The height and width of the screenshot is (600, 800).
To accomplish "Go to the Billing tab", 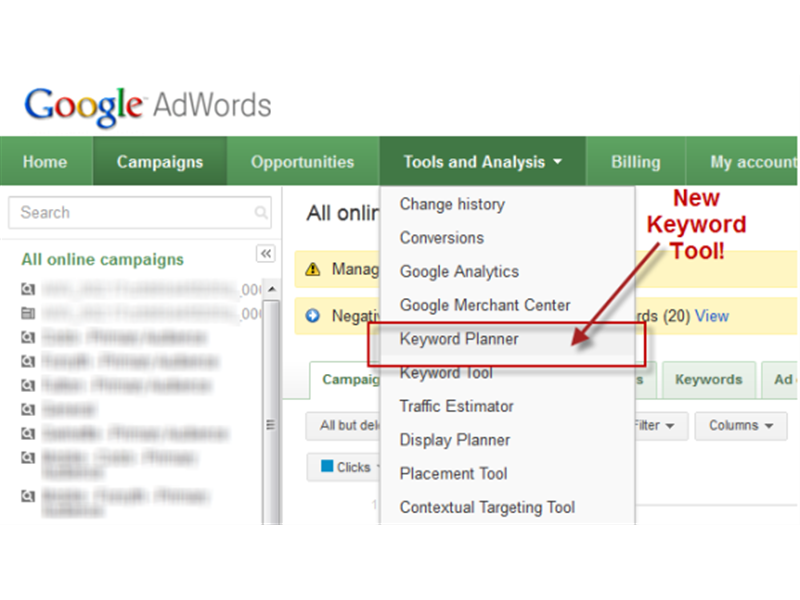I will point(636,161).
